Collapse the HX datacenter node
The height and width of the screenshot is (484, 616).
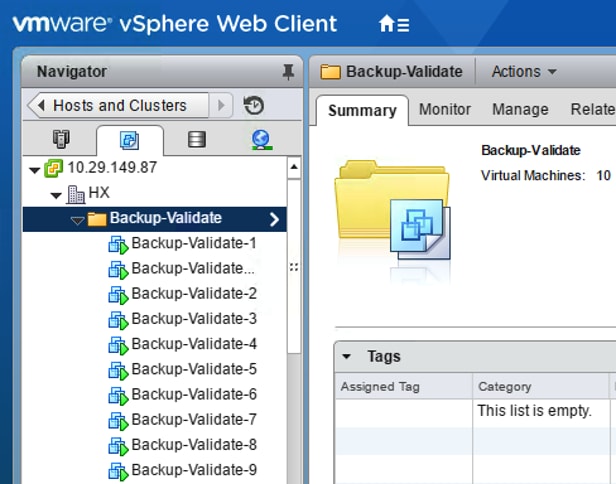pyautogui.click(x=56, y=195)
